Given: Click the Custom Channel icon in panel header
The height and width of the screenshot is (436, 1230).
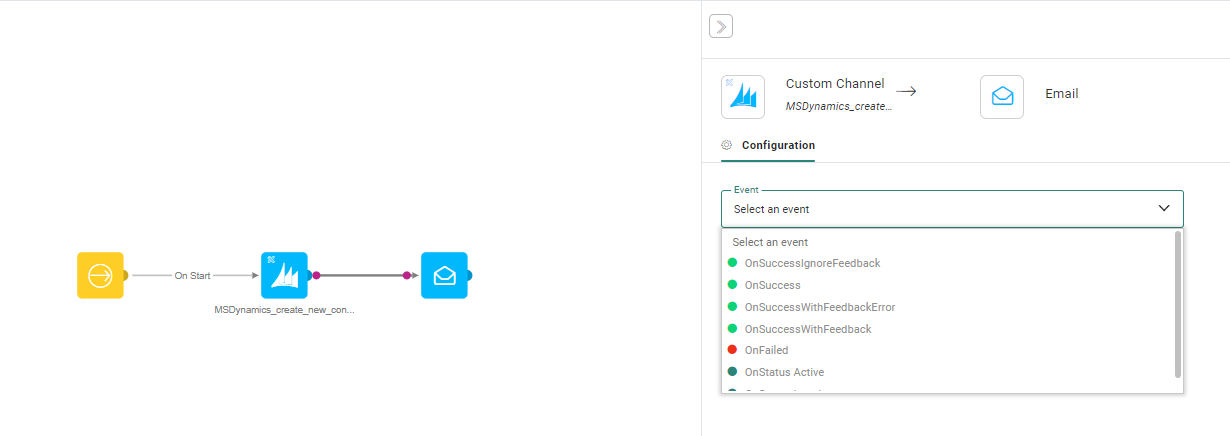Looking at the screenshot, I should [742, 97].
